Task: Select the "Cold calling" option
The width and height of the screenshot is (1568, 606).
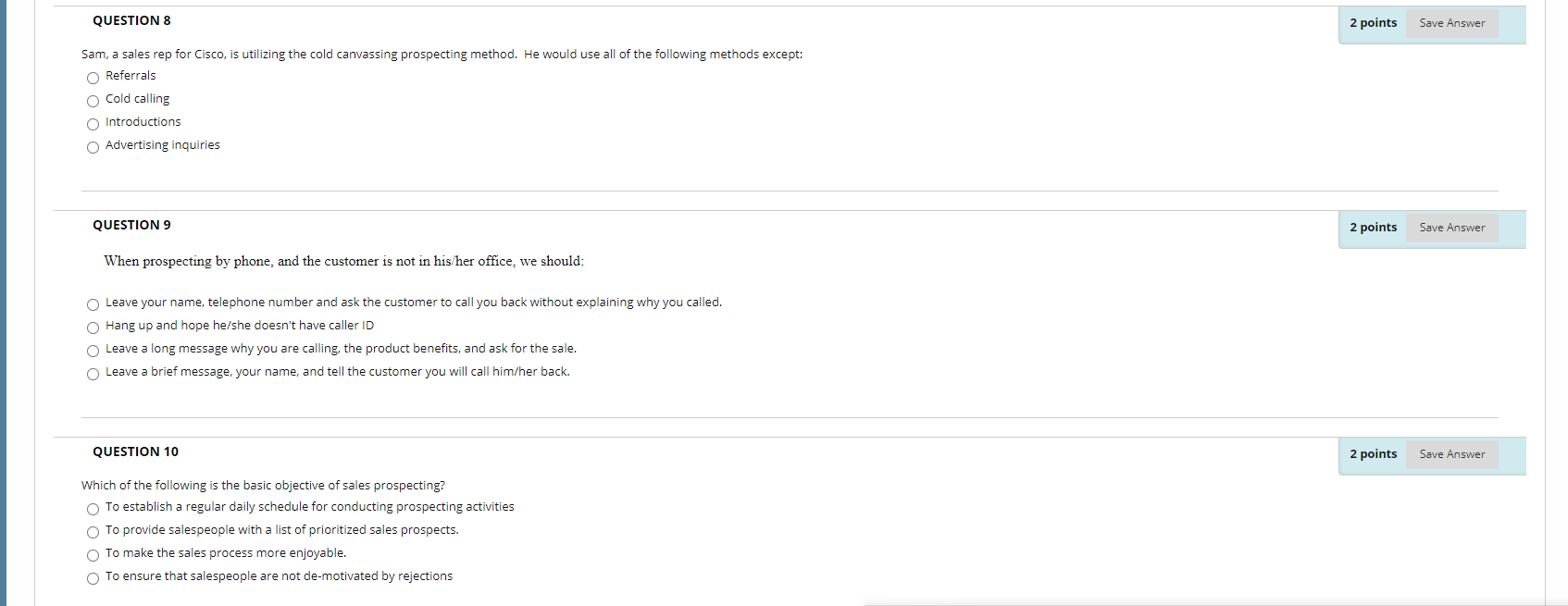Action: pos(93,101)
